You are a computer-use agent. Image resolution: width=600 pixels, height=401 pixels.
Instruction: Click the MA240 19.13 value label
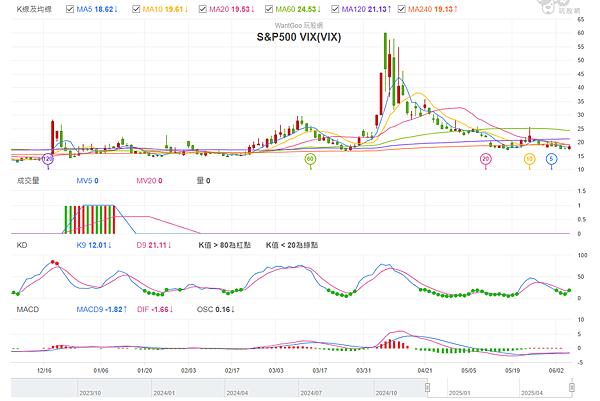433,9
